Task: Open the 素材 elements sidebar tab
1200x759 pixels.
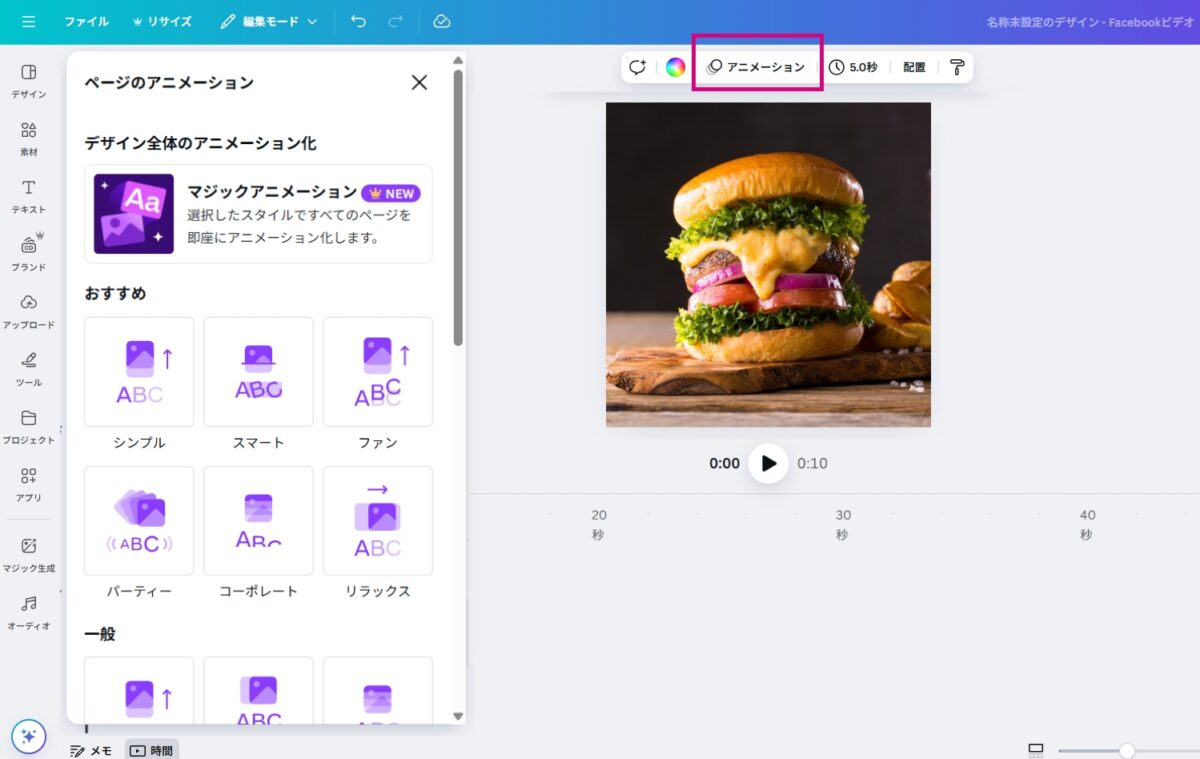Action: click(x=29, y=139)
